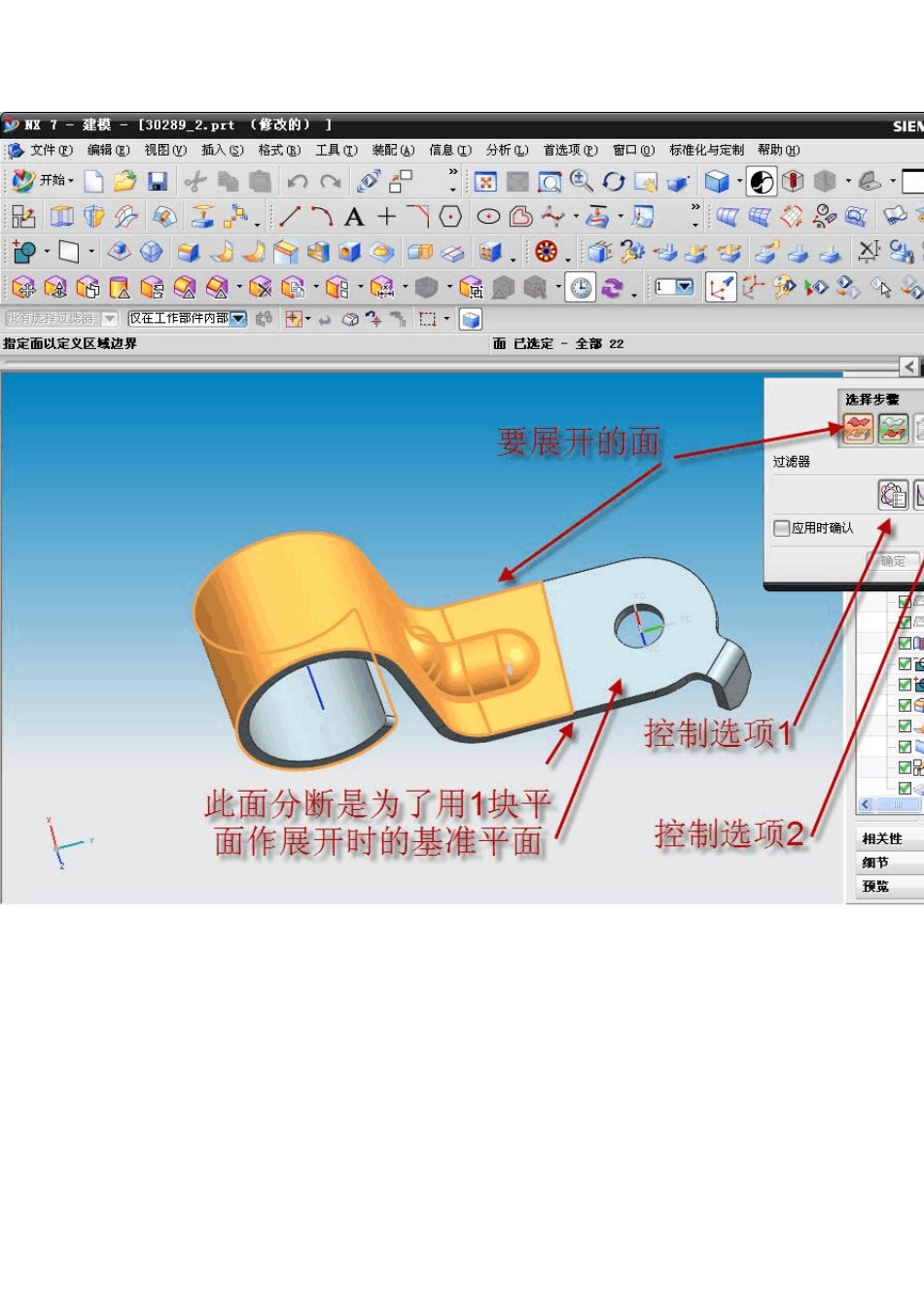Open the 编辑(E) menu
924x1307 pixels.
tap(108, 150)
